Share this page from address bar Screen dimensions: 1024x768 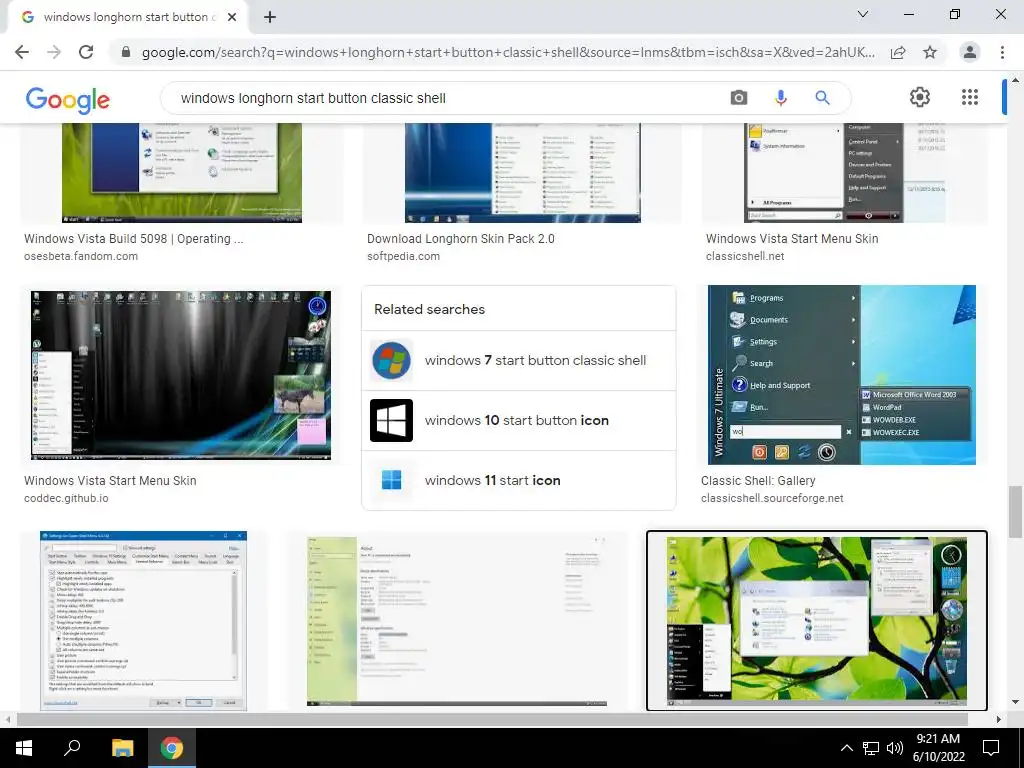(x=898, y=52)
